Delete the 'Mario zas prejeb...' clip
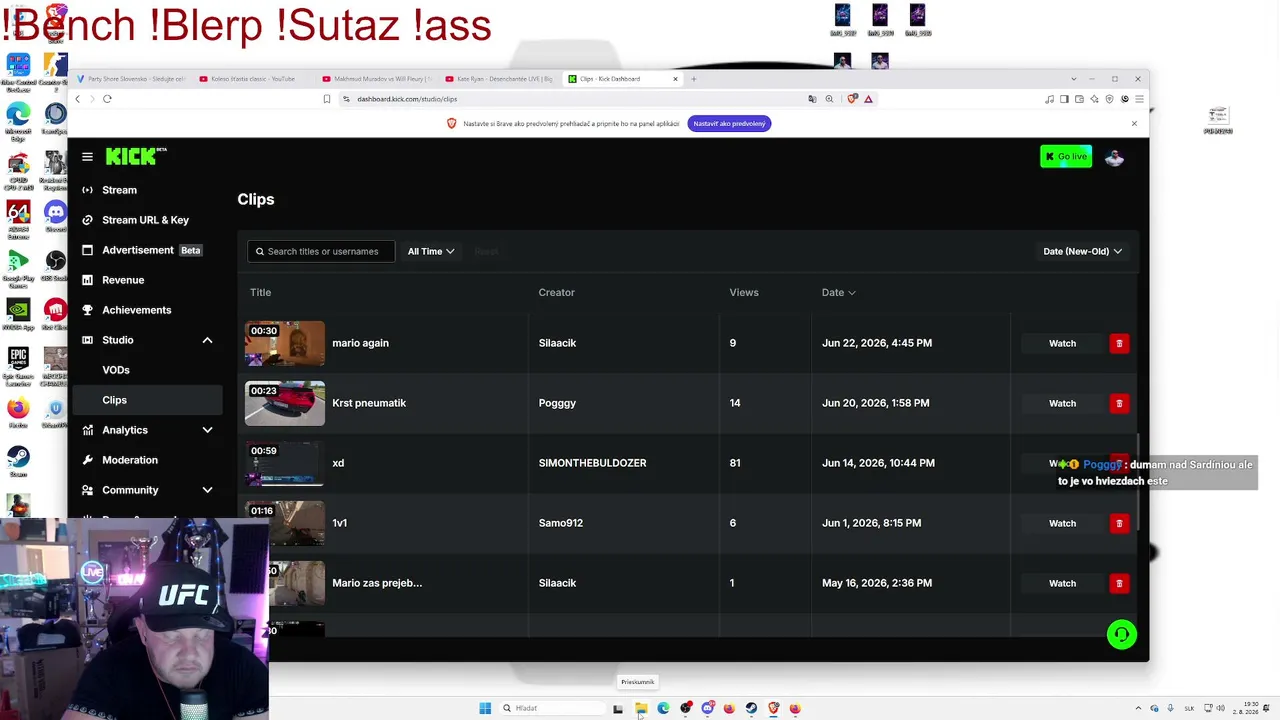1280x720 pixels. pyautogui.click(x=1119, y=583)
